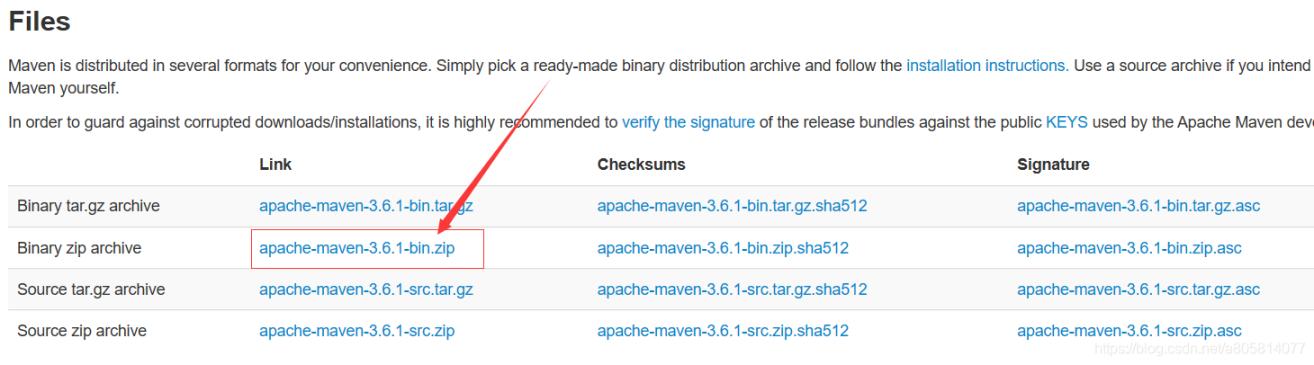Open apache-maven-3.6.1-bin.zip.asc signature
Screen dimensions: 1314x365
(1129, 248)
